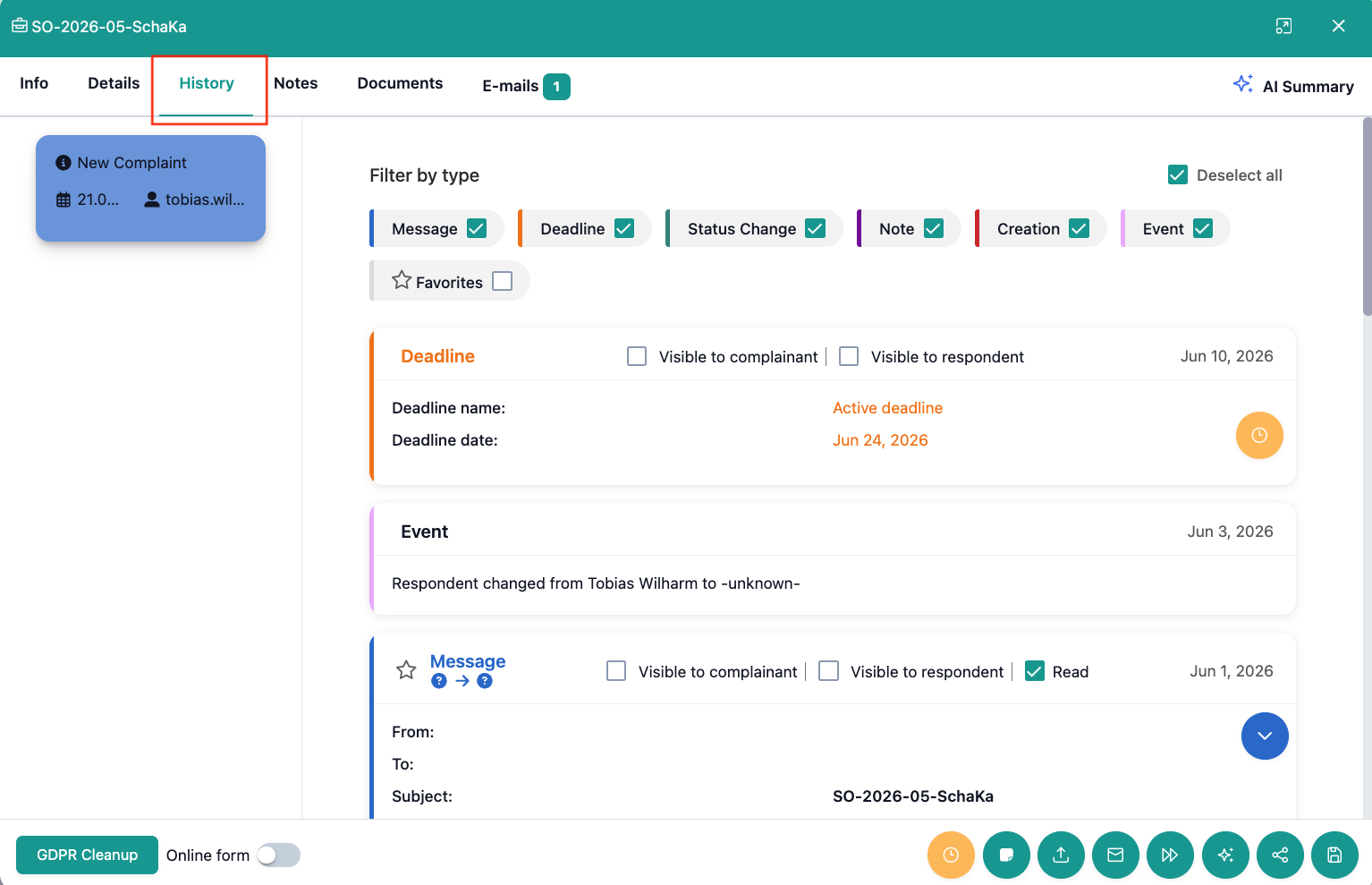Toggle the Deselect all checkbox
Image resolution: width=1372 pixels, height=885 pixels.
click(1178, 174)
